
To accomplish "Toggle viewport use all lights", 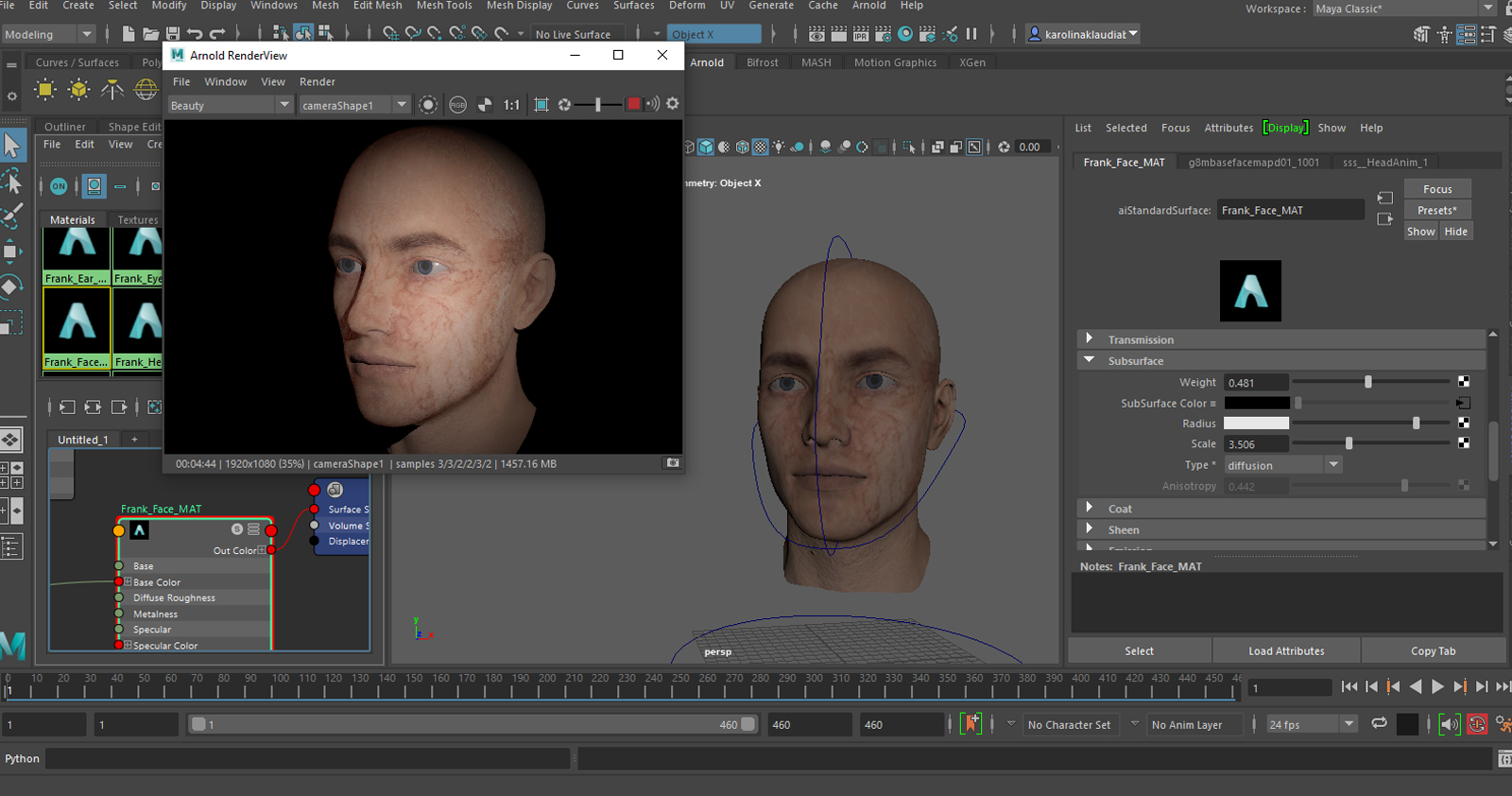I will click(779, 147).
